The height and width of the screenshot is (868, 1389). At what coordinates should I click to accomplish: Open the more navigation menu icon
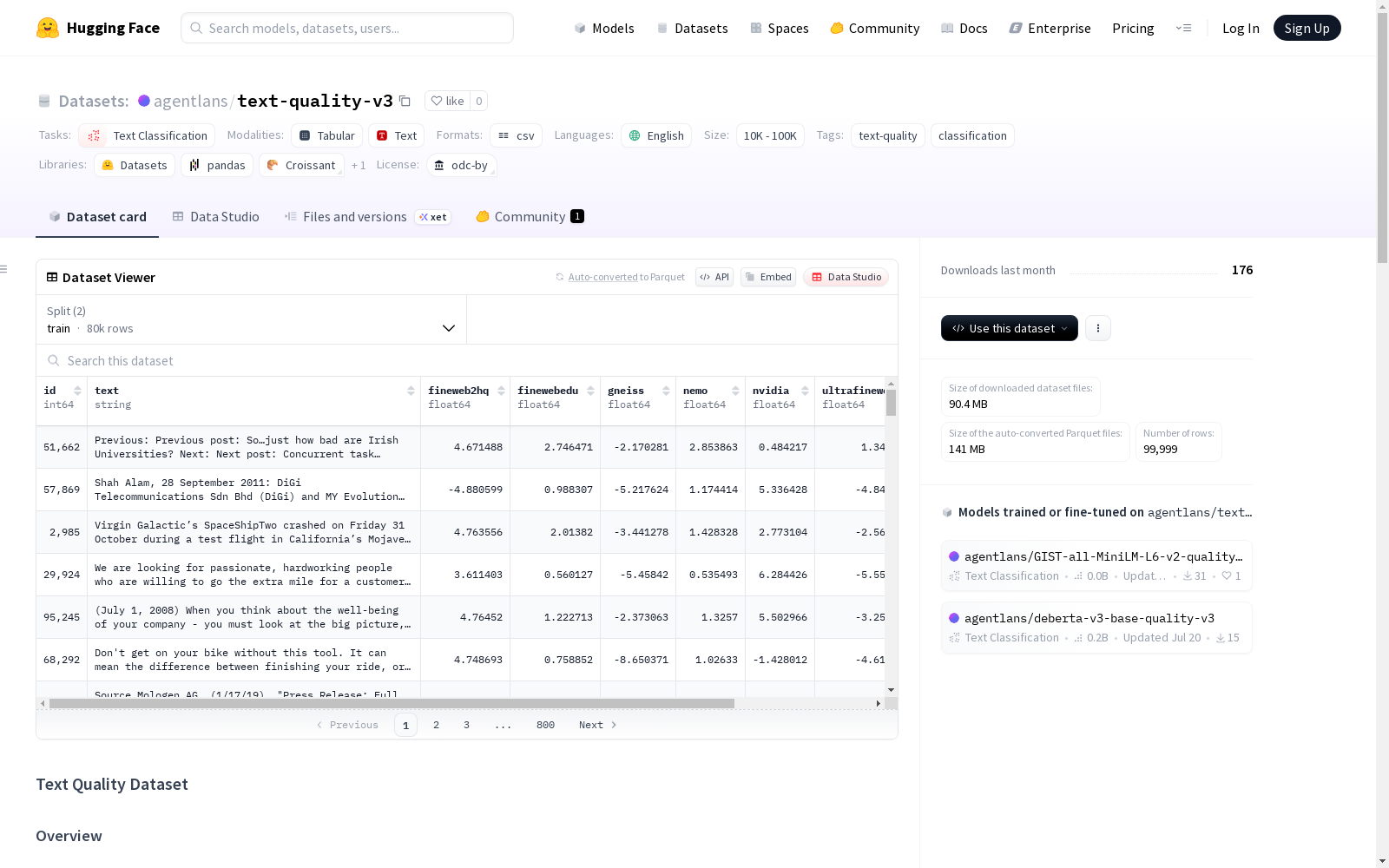1183,28
